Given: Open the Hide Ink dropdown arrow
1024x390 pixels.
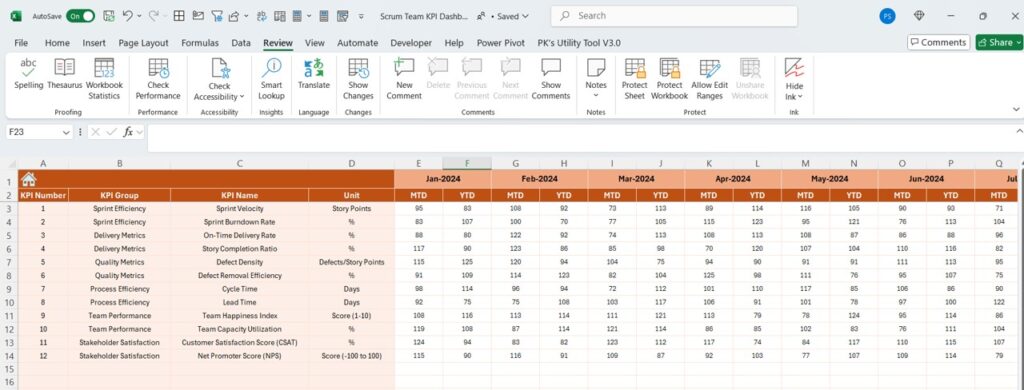Looking at the screenshot, I should [x=801, y=97].
